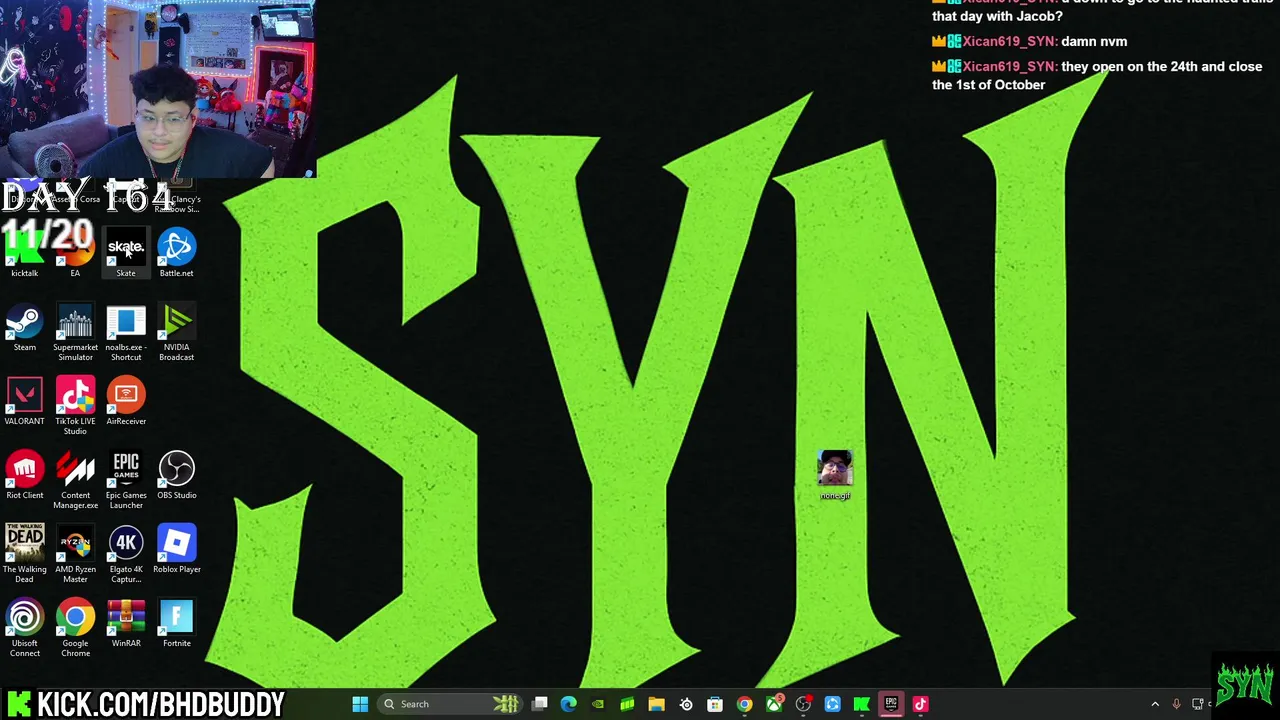1280x720 pixels.
Task: Select the Clancy's Rainbow Six desktop icon
Action: click(177, 198)
